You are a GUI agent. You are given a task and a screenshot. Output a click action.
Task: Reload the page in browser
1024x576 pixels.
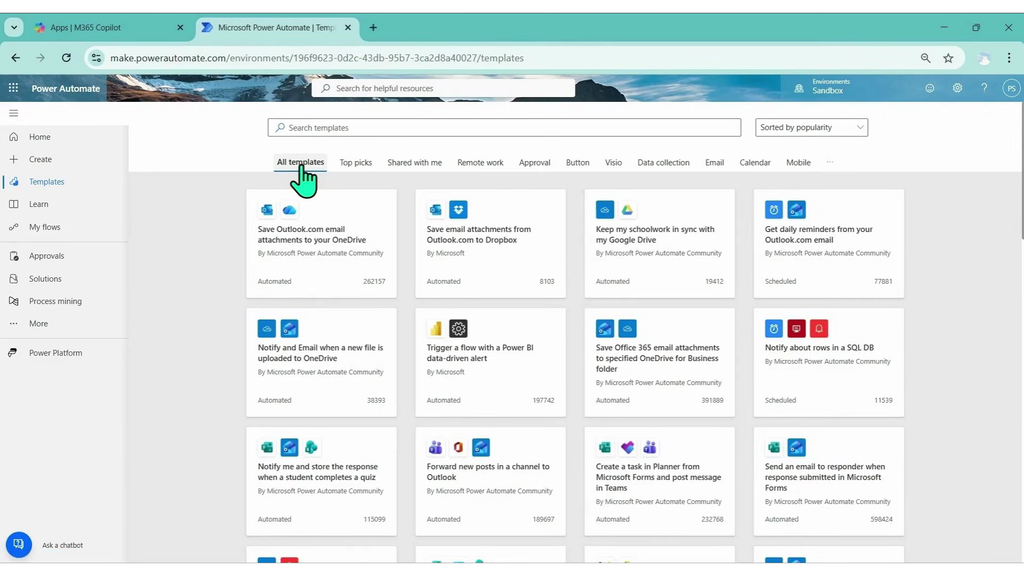click(66, 57)
